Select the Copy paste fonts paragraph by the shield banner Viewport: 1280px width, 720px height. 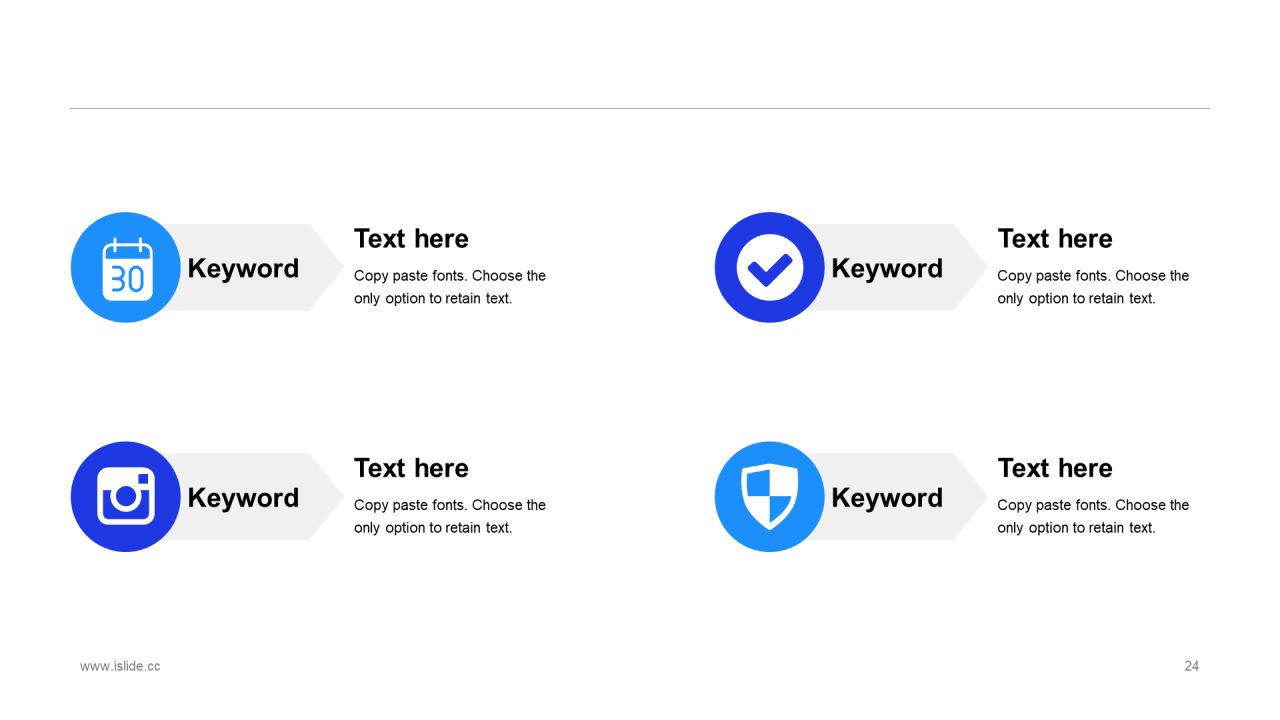tap(1093, 516)
